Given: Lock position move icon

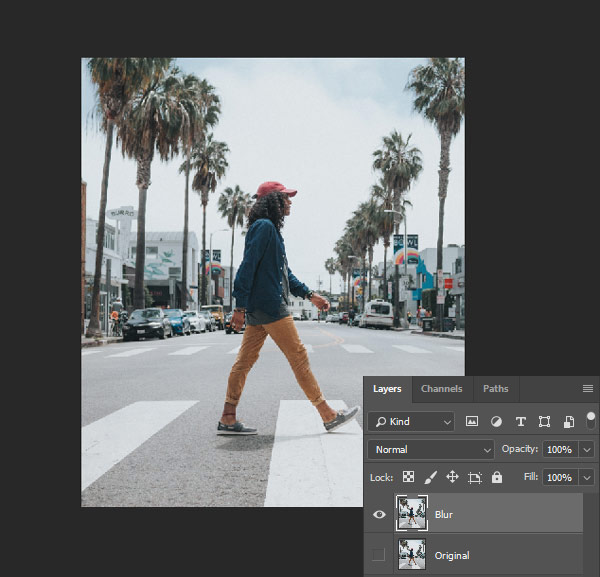Looking at the screenshot, I should (452, 478).
